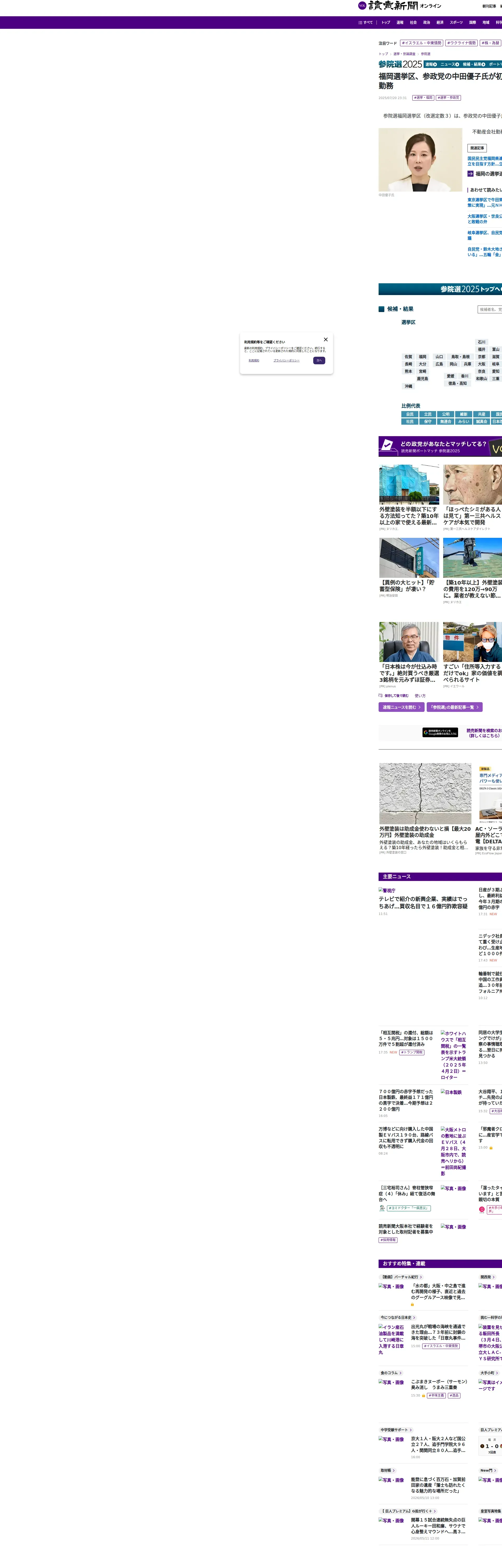Select 石川 in the 選挙区 map
The image size is (502, 1568).
coord(481,342)
